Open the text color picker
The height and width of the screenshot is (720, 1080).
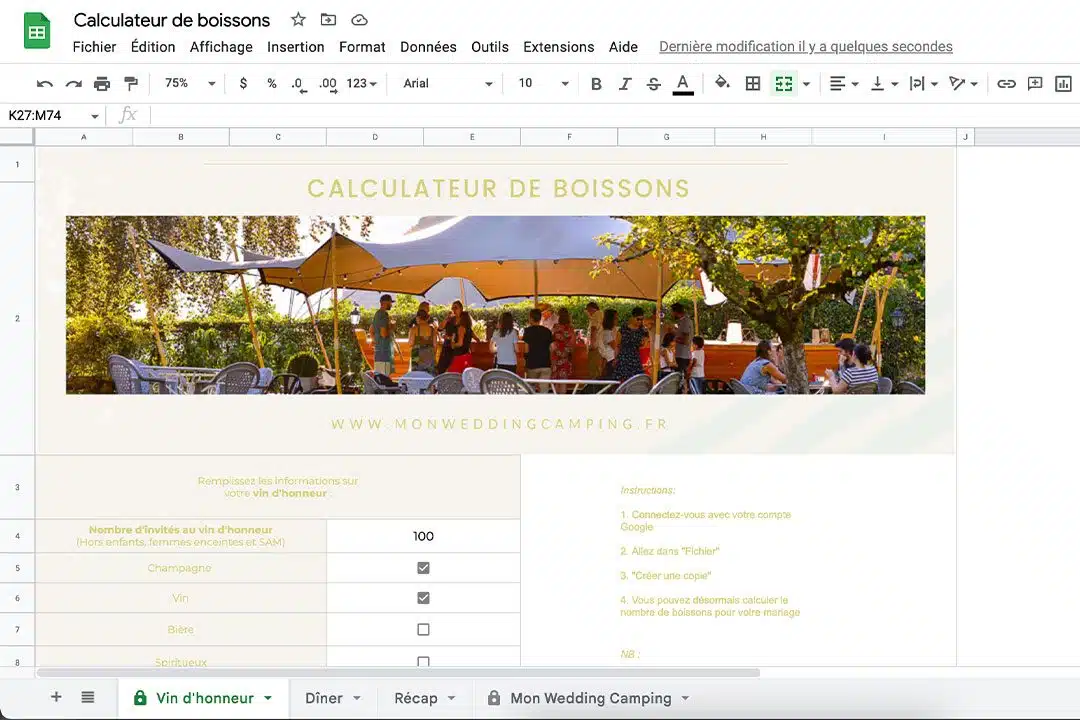coord(683,84)
